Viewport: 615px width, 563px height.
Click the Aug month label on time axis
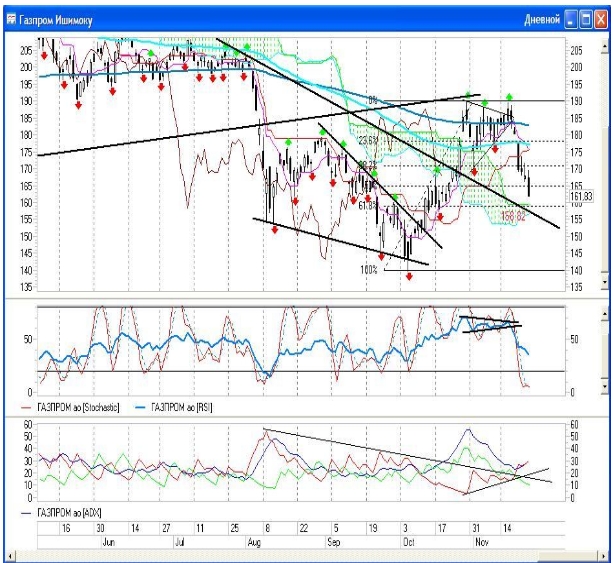click(254, 542)
